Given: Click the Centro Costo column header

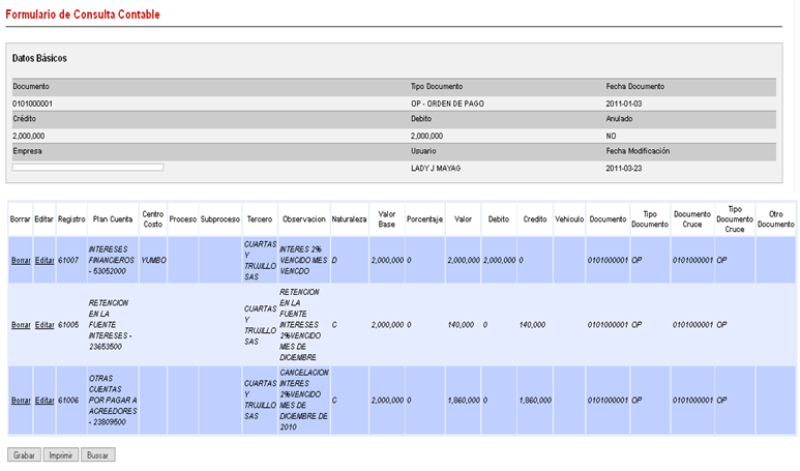Looking at the screenshot, I should 153,218.
